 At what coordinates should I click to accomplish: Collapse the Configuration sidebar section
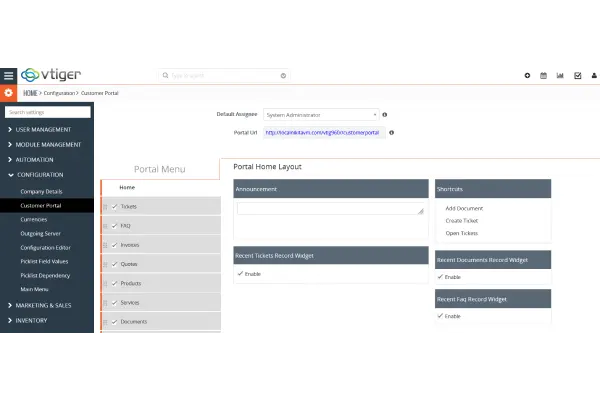(40, 175)
